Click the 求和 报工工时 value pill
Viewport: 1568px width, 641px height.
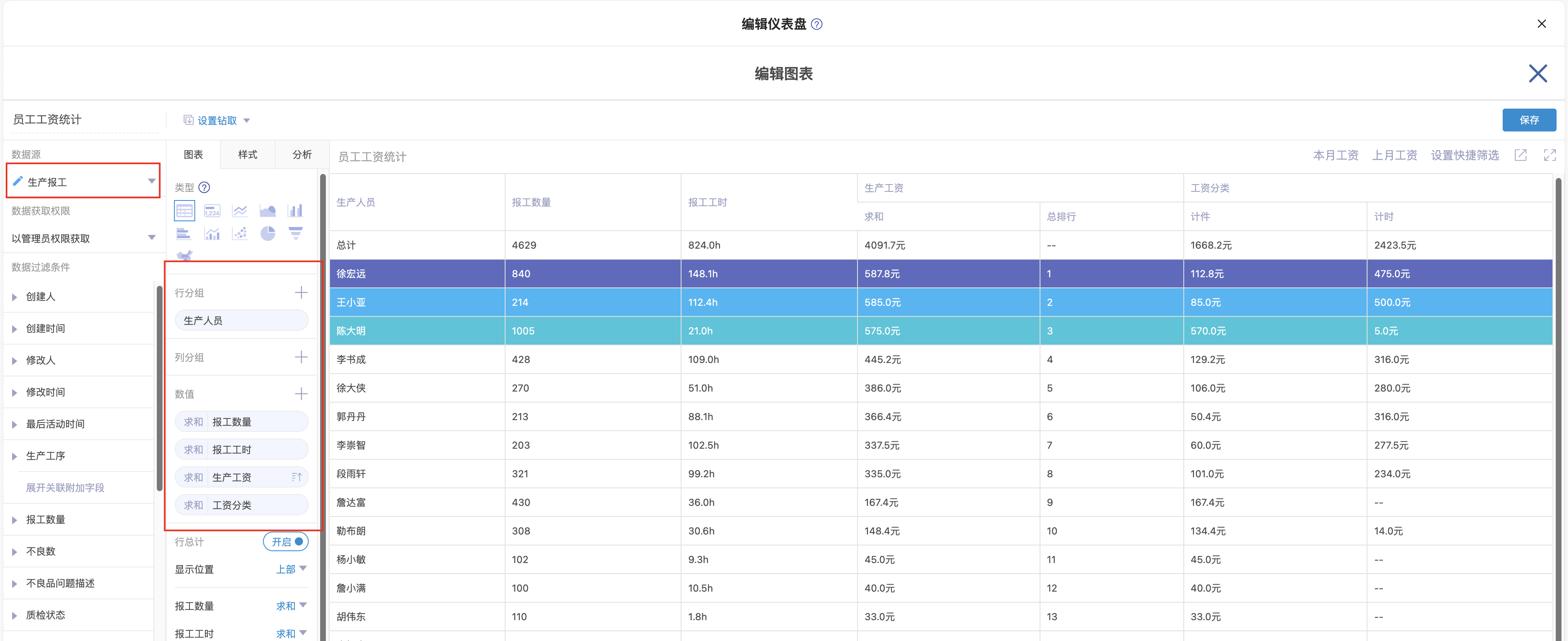click(242, 449)
